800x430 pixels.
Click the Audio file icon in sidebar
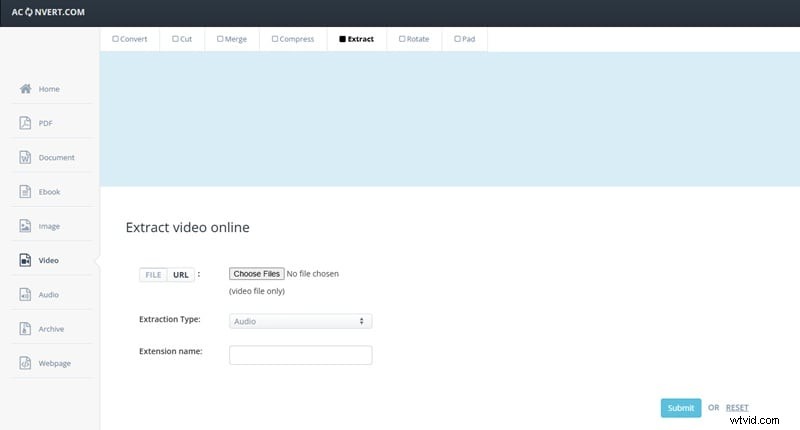(x=25, y=295)
